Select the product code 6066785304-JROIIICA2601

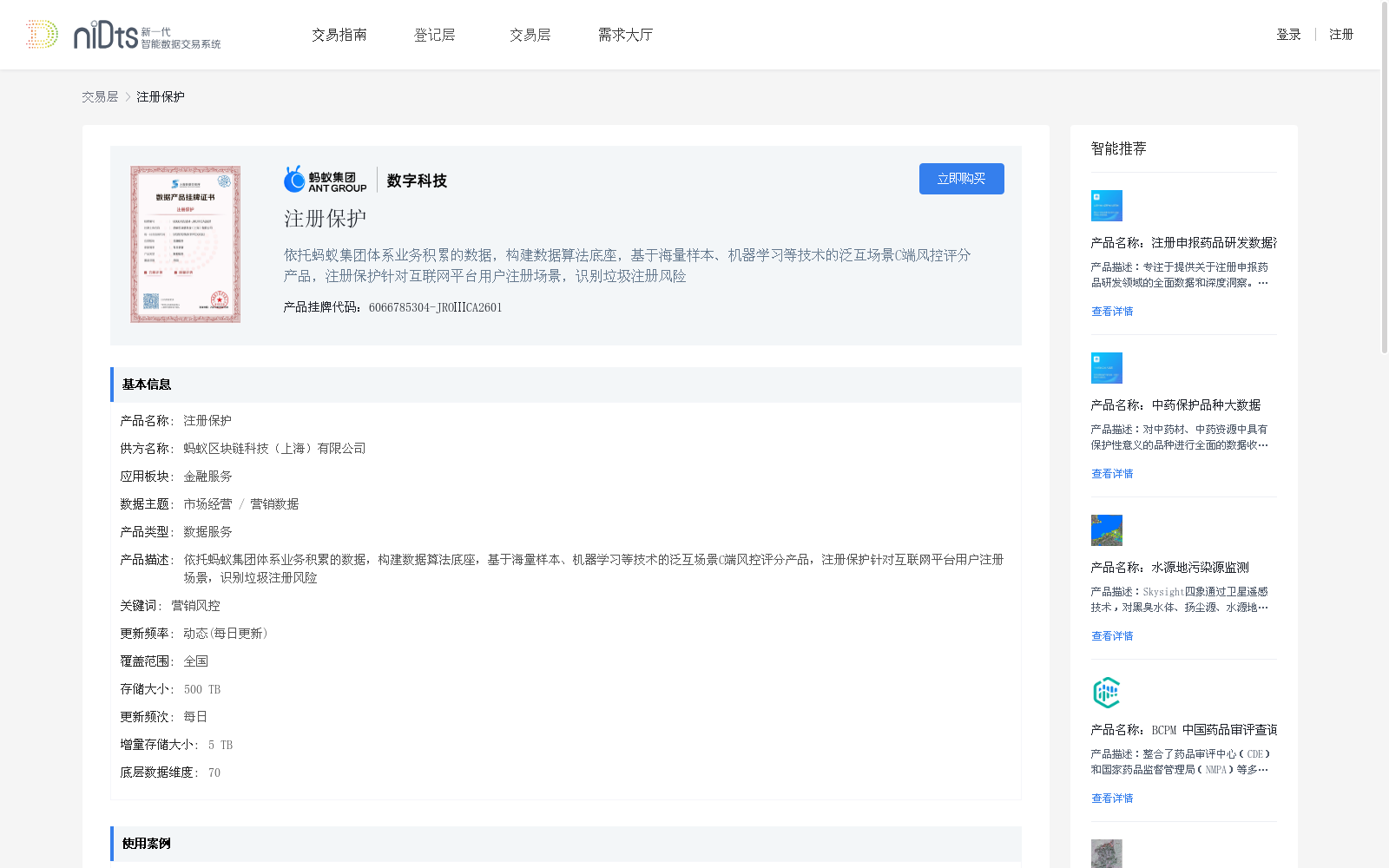436,307
